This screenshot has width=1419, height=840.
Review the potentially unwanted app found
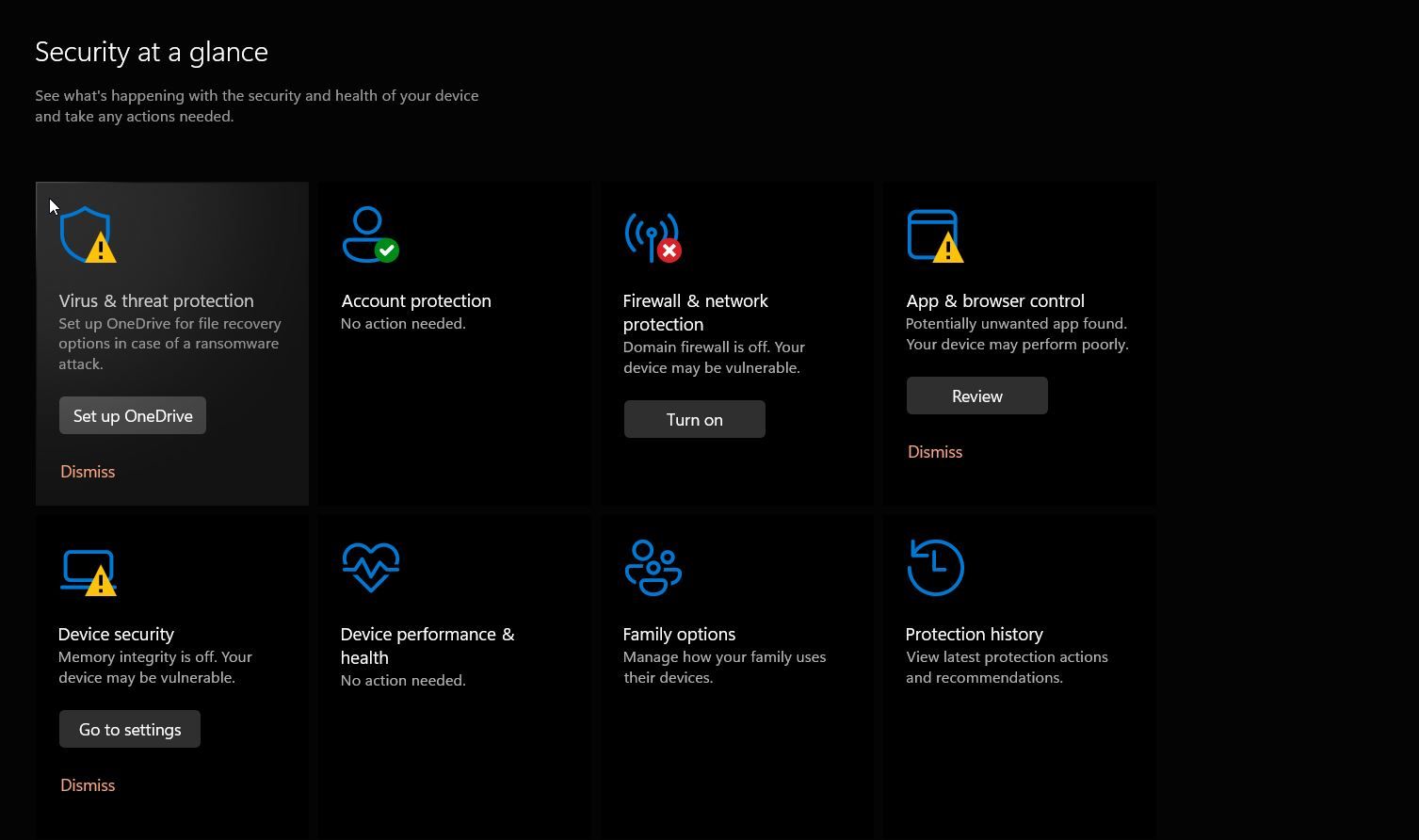pos(976,396)
